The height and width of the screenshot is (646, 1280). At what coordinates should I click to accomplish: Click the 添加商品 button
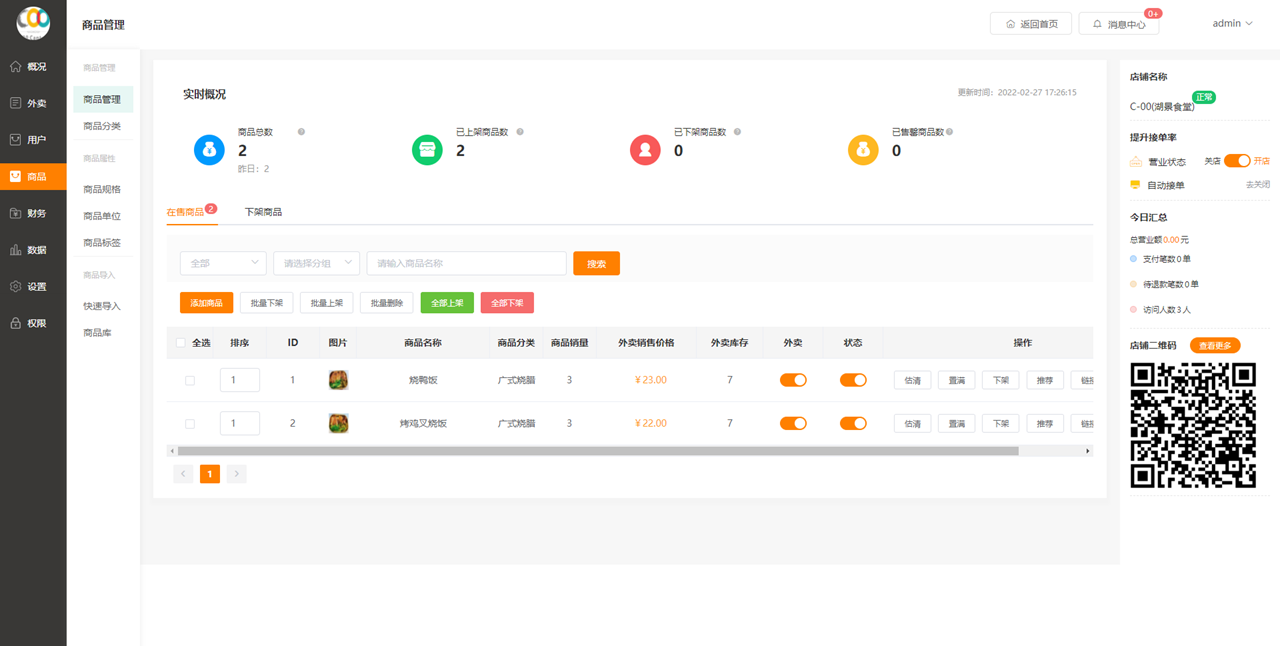pyautogui.click(x=207, y=303)
